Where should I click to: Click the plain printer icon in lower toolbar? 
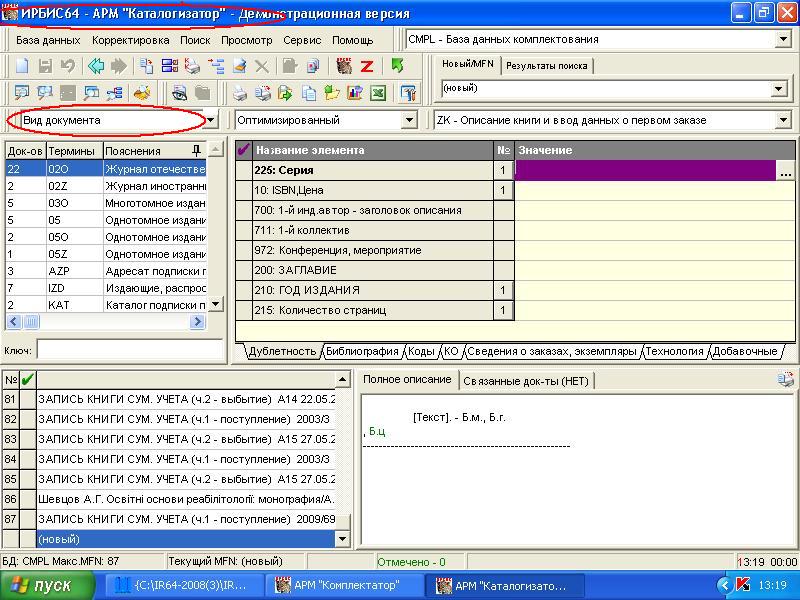pos(239,93)
